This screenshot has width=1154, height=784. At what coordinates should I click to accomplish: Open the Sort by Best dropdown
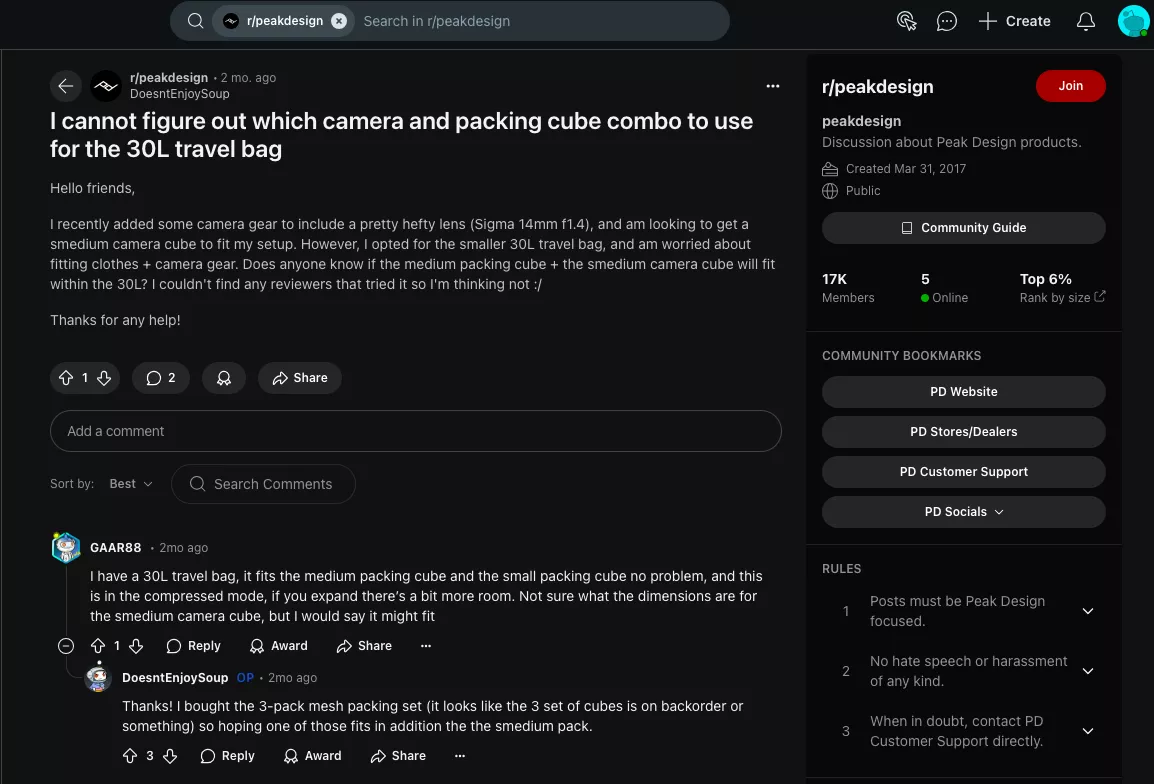point(131,484)
